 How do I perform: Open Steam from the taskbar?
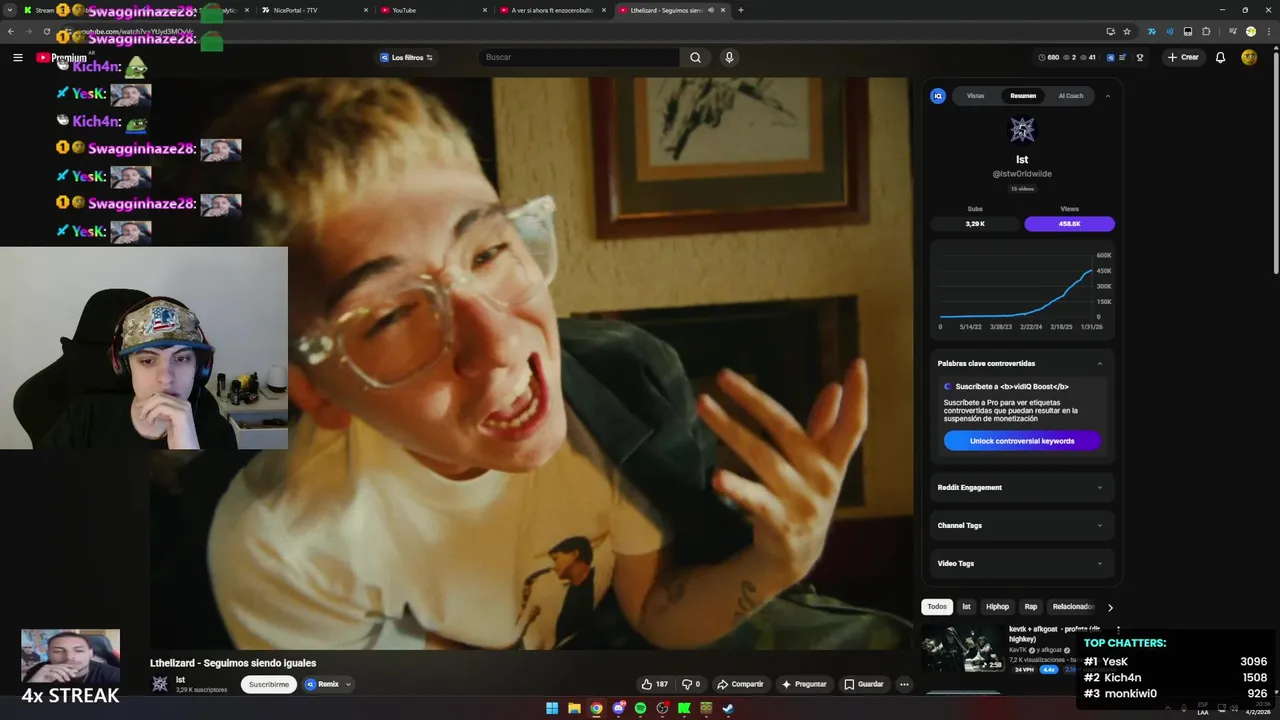(x=728, y=708)
